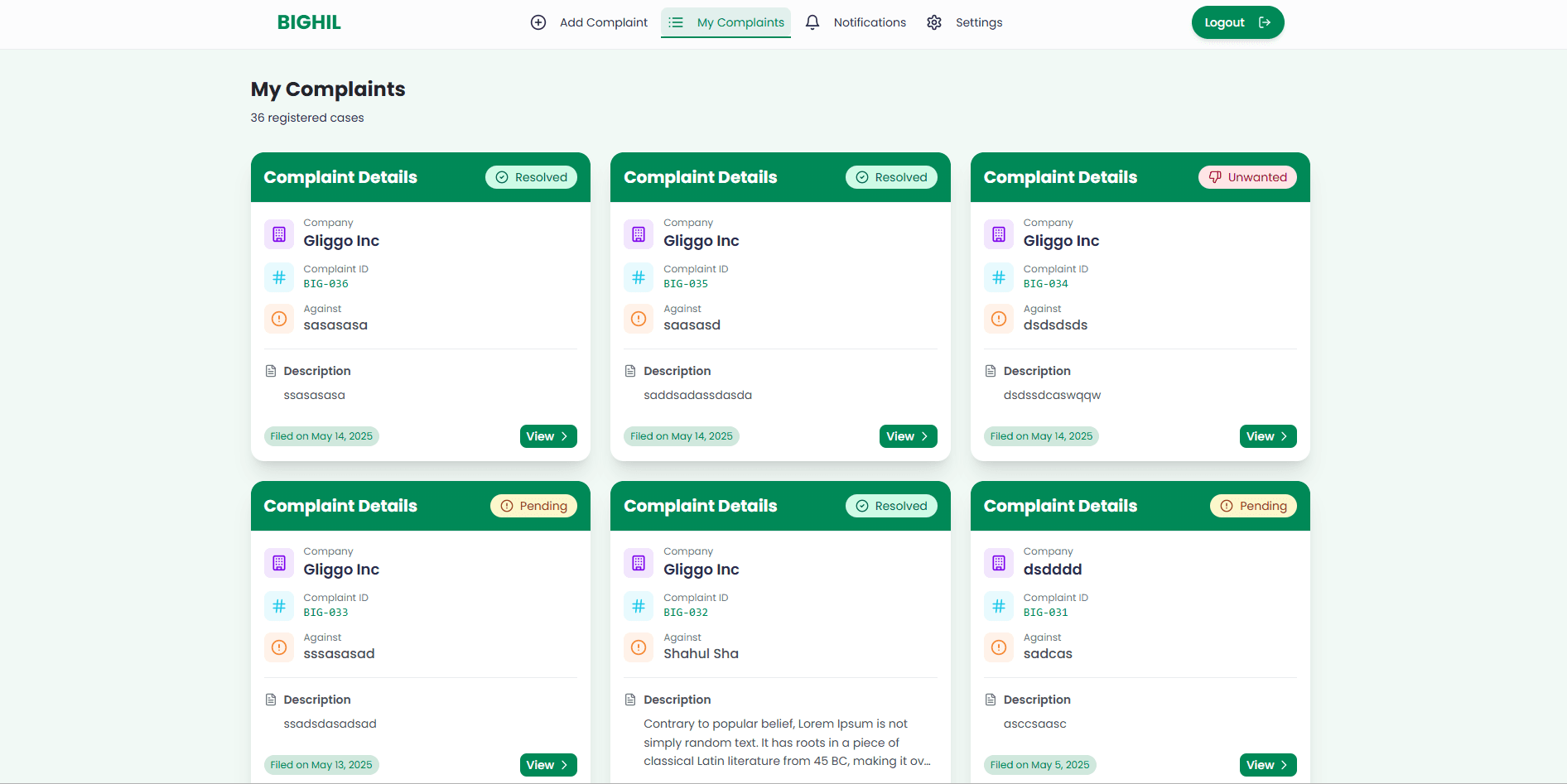Click the checkmark icon in BIG-032 Resolved badge
Screen dimensions: 1567x784
pyautogui.click(x=861, y=505)
